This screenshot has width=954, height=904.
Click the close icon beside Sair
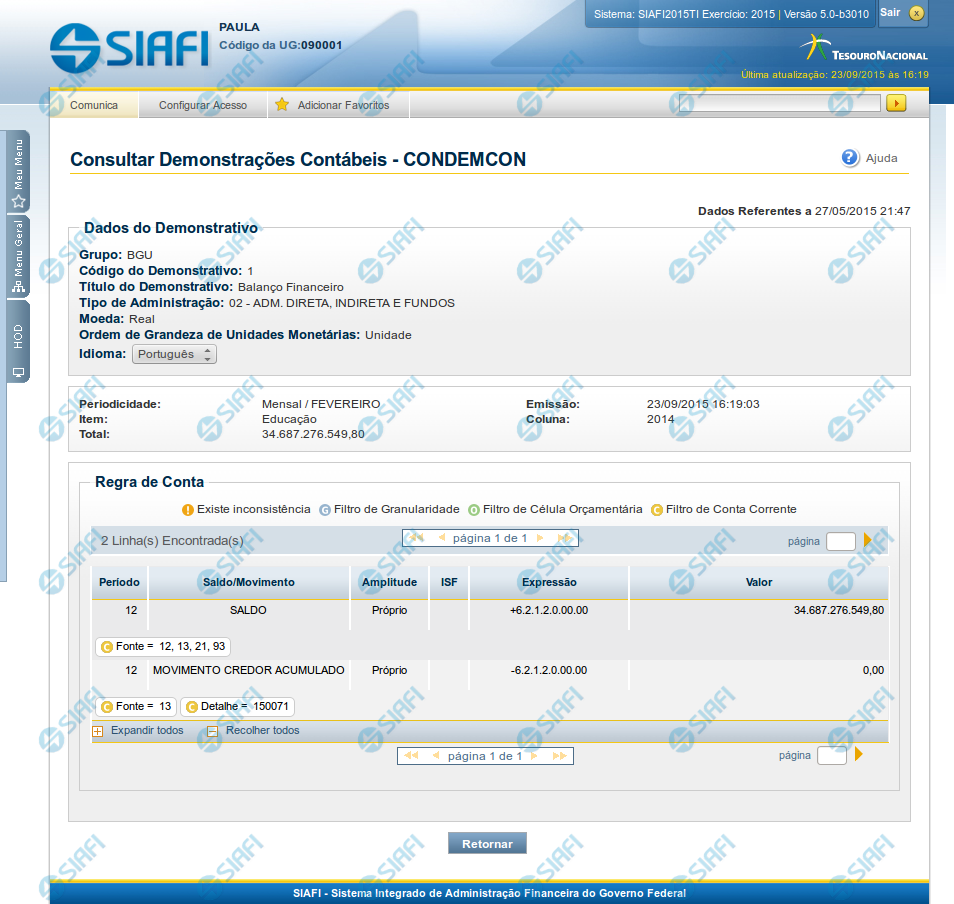[x=916, y=13]
